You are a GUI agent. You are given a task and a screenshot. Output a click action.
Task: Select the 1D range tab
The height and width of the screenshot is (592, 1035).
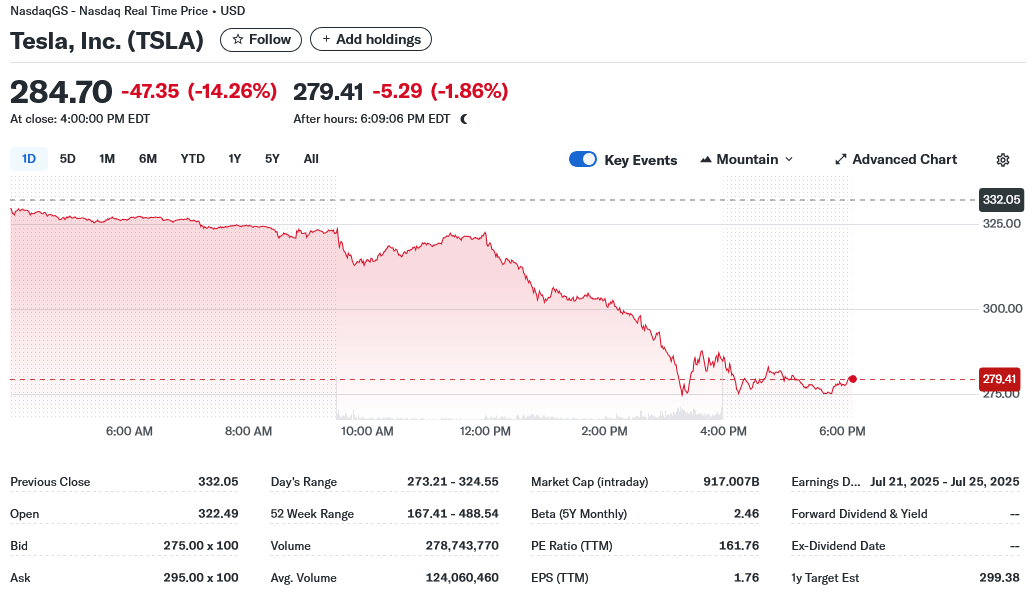tap(29, 159)
